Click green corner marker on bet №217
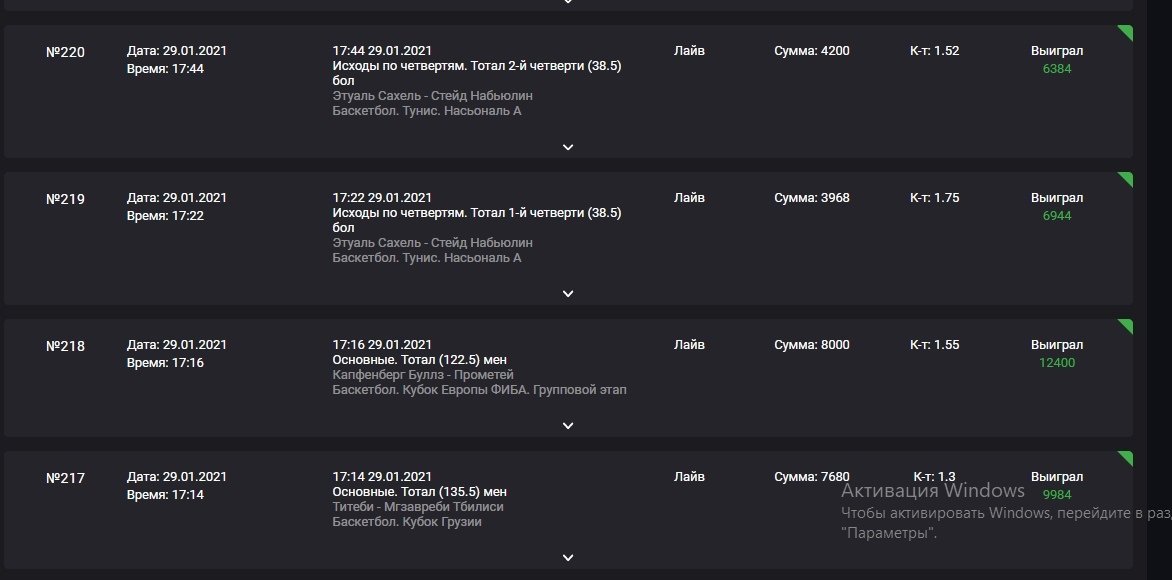This screenshot has width=1172, height=580. 1127,458
